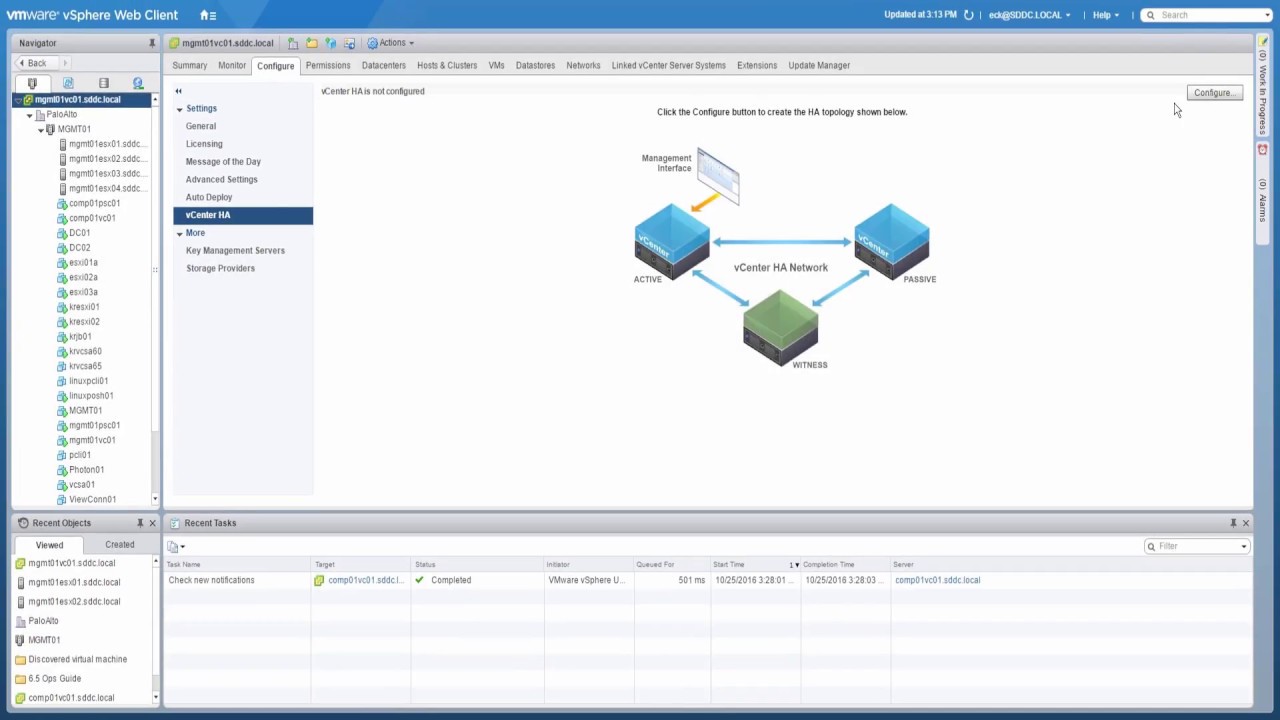Open the Linked vCenter Server Systems tab
This screenshot has width=1280, height=720.
click(669, 65)
